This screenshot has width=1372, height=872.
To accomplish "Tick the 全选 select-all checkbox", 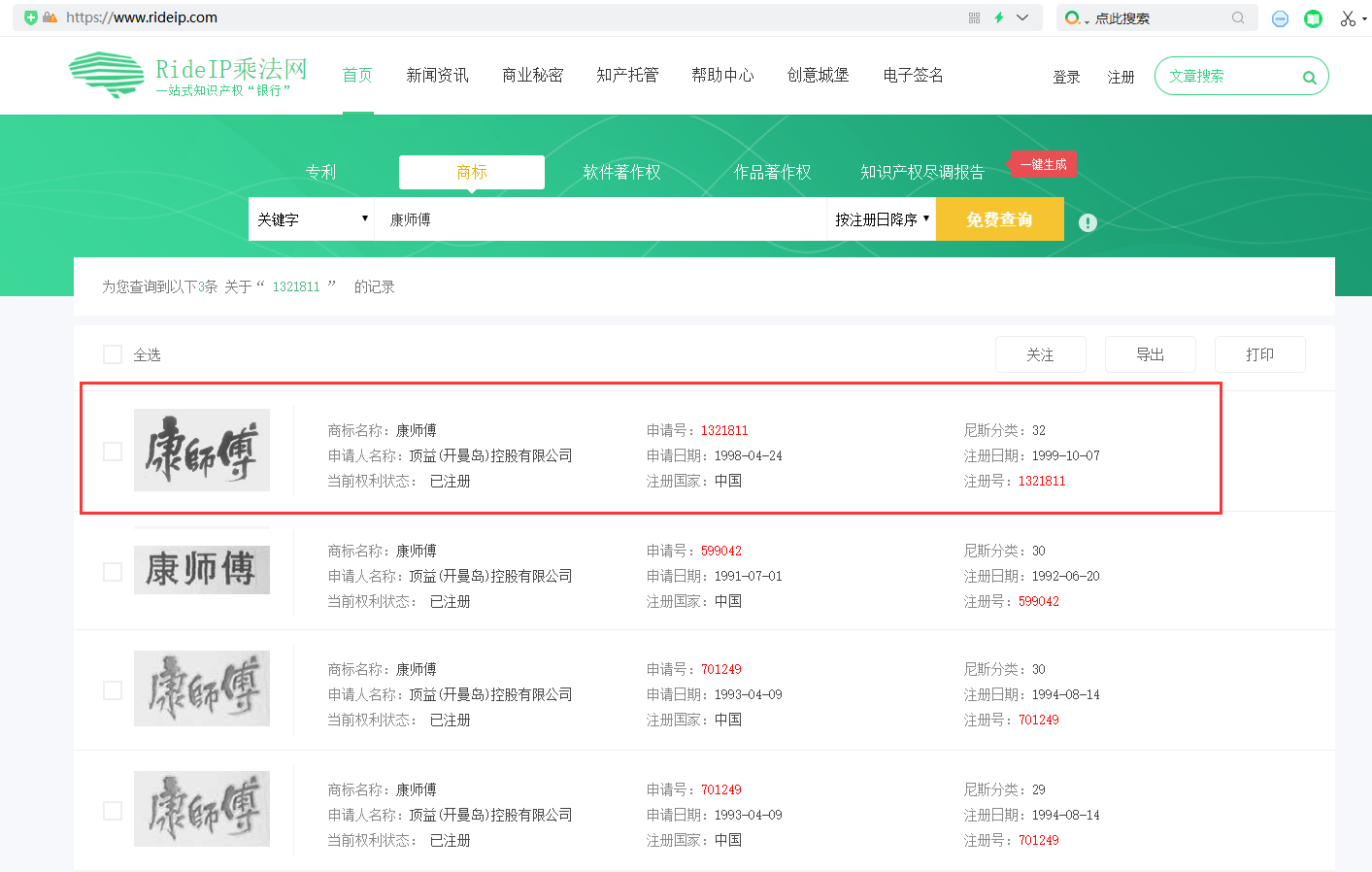I will pos(113,354).
